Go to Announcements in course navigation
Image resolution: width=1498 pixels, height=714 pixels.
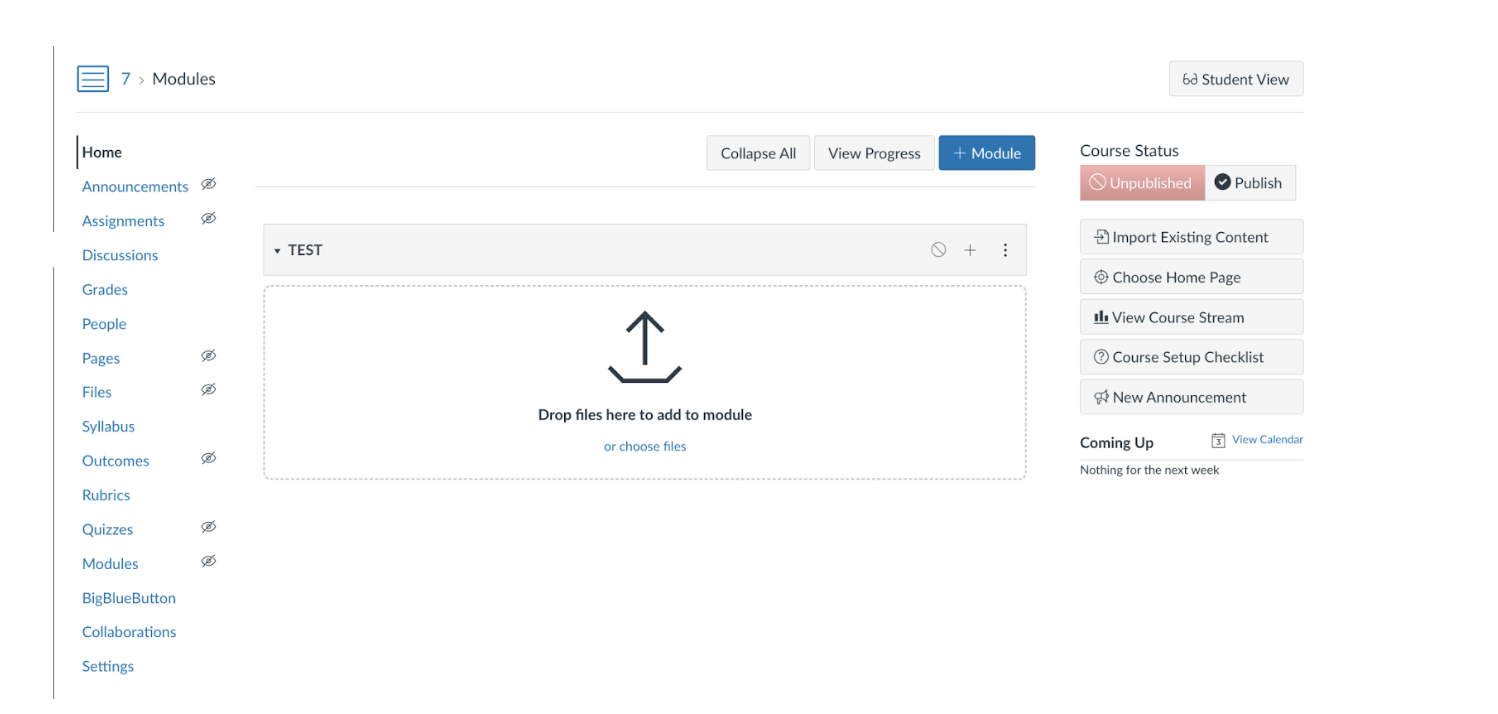(135, 187)
